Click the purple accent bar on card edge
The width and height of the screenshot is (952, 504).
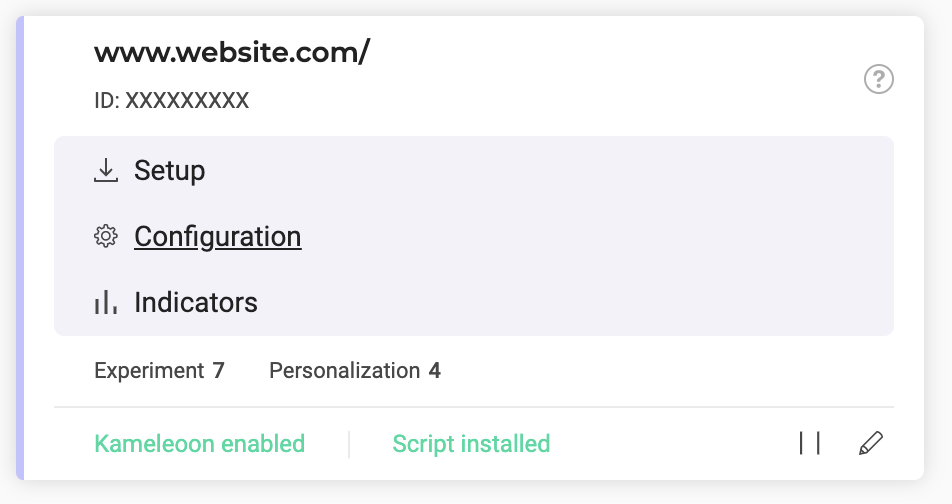tap(20, 250)
